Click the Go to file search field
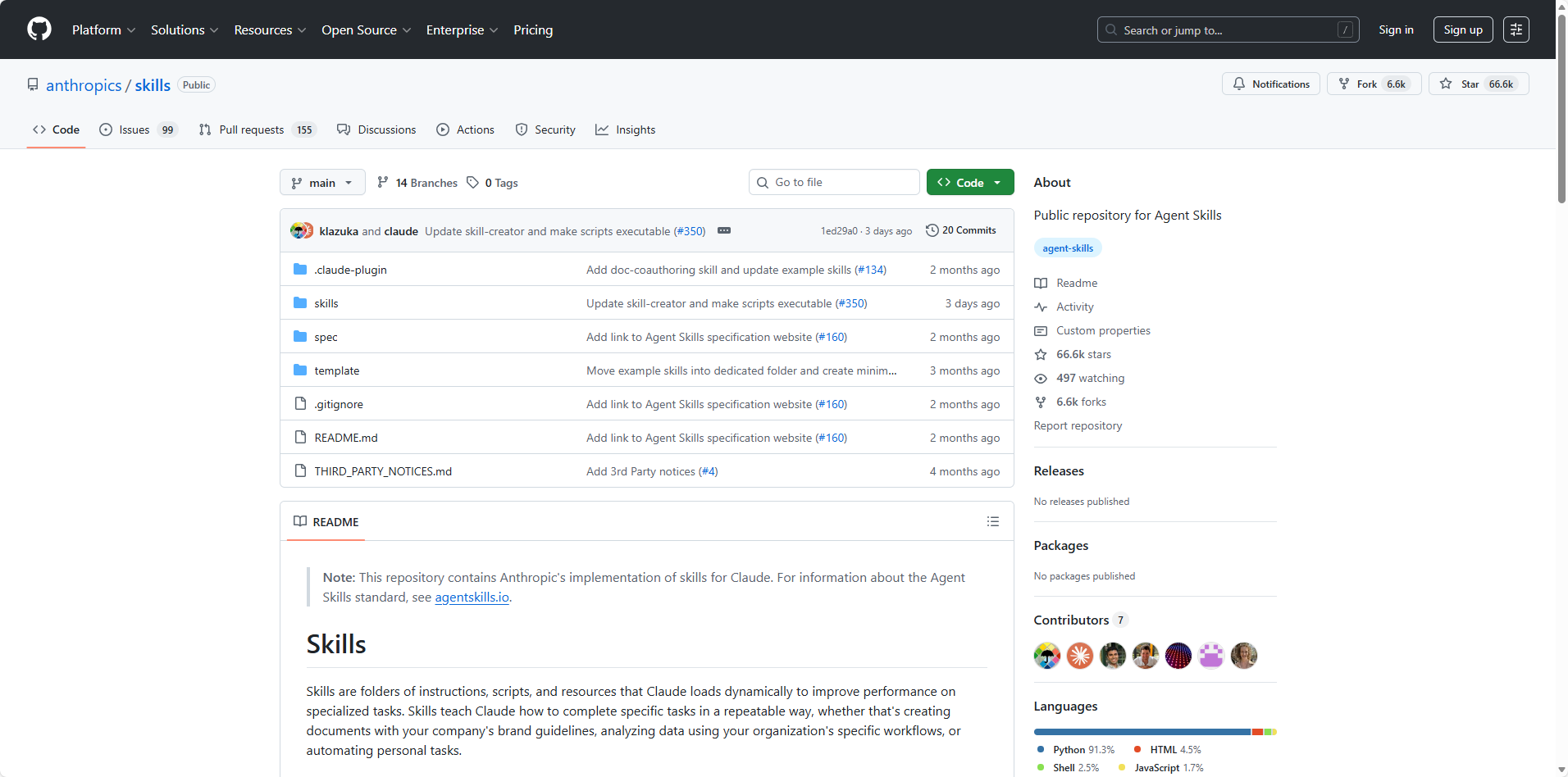 [833, 181]
